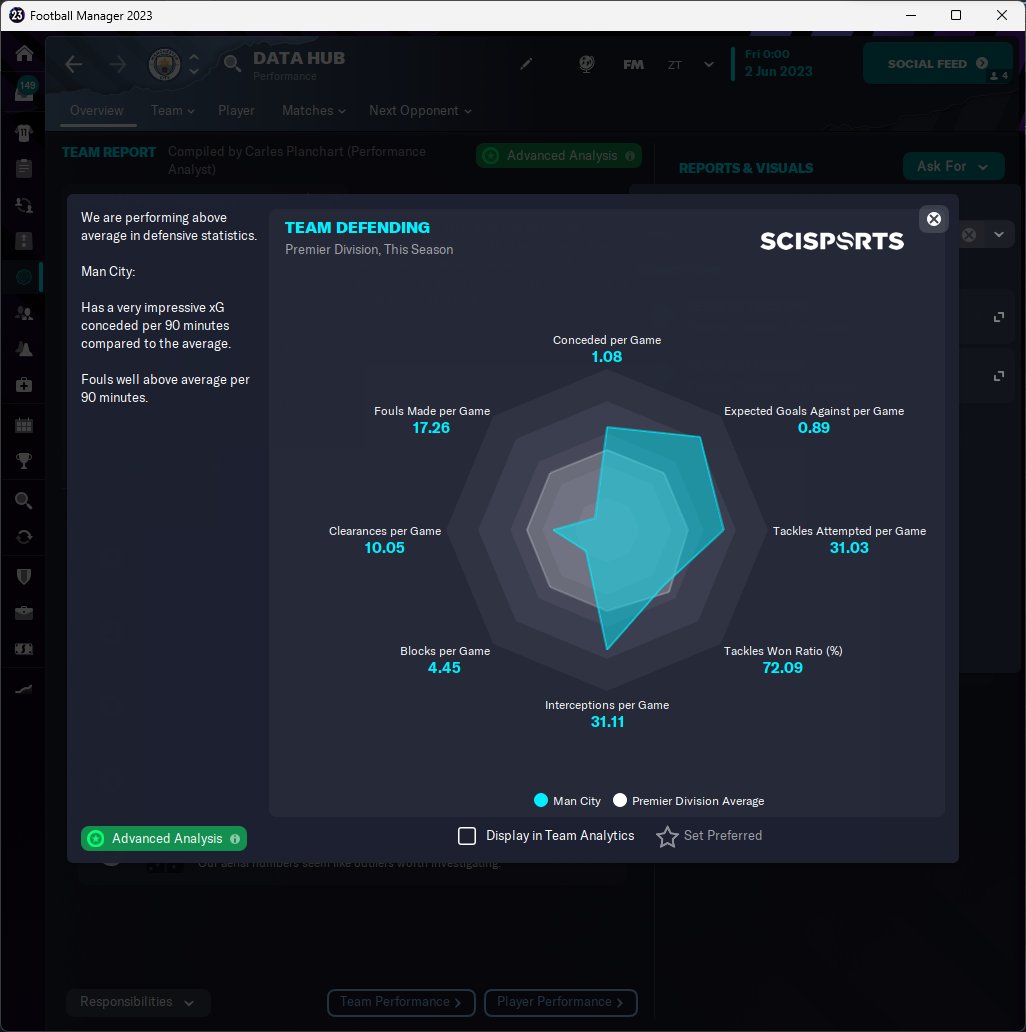
Task: Click the up/down arrows beside the club badge
Action: click(194, 64)
